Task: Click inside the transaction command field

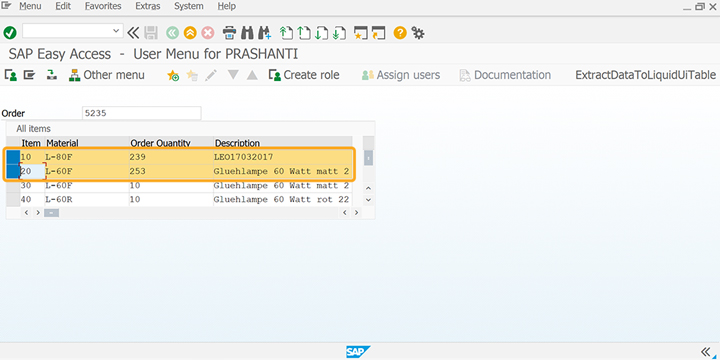Action: (x=67, y=31)
